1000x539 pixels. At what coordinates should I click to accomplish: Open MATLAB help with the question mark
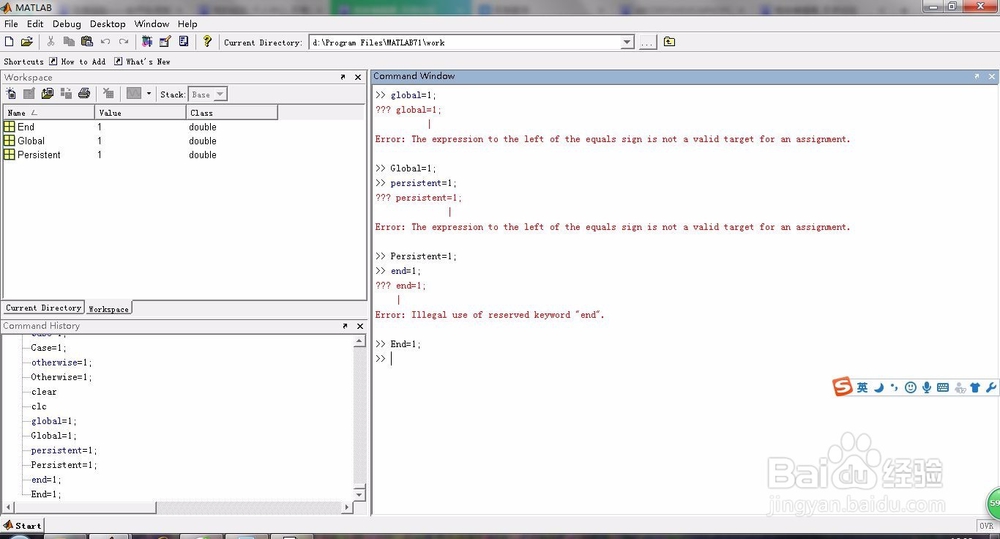point(207,41)
